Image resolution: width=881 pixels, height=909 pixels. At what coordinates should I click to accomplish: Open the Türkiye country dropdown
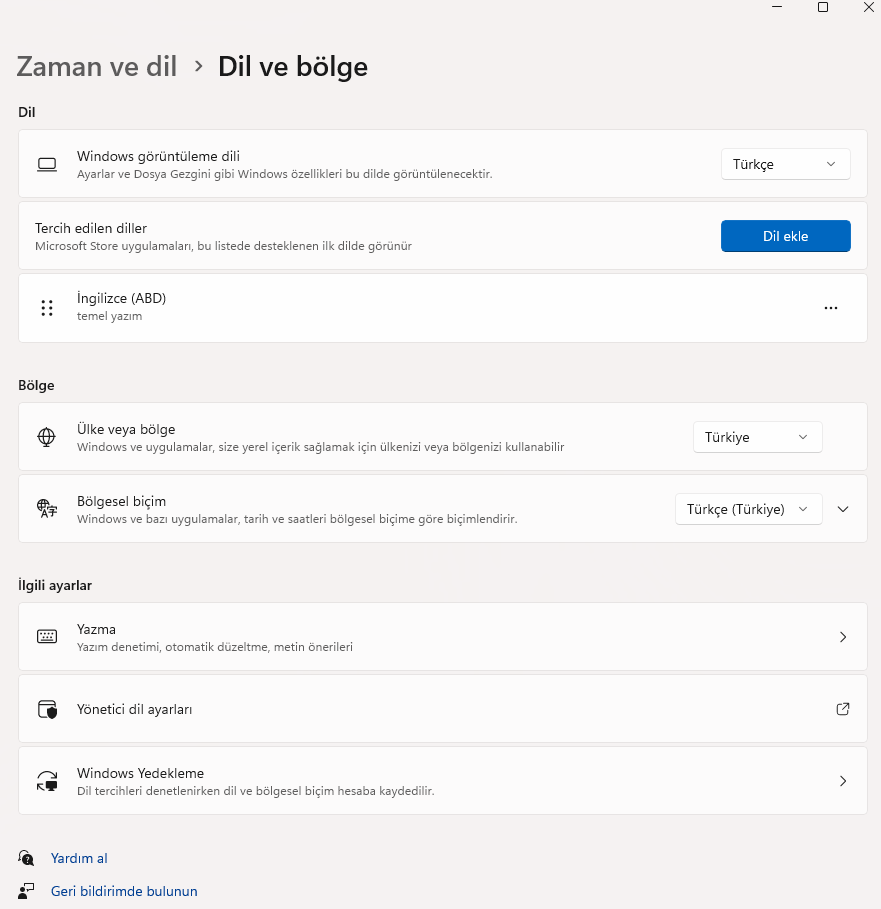click(757, 437)
